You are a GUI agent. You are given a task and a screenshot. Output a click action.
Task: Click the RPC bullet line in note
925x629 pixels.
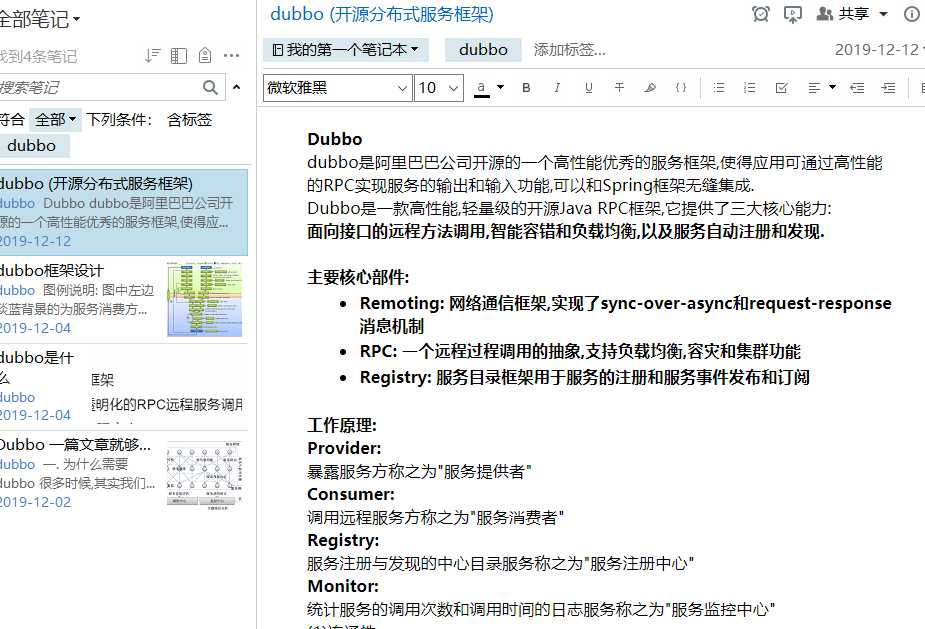pos(580,352)
